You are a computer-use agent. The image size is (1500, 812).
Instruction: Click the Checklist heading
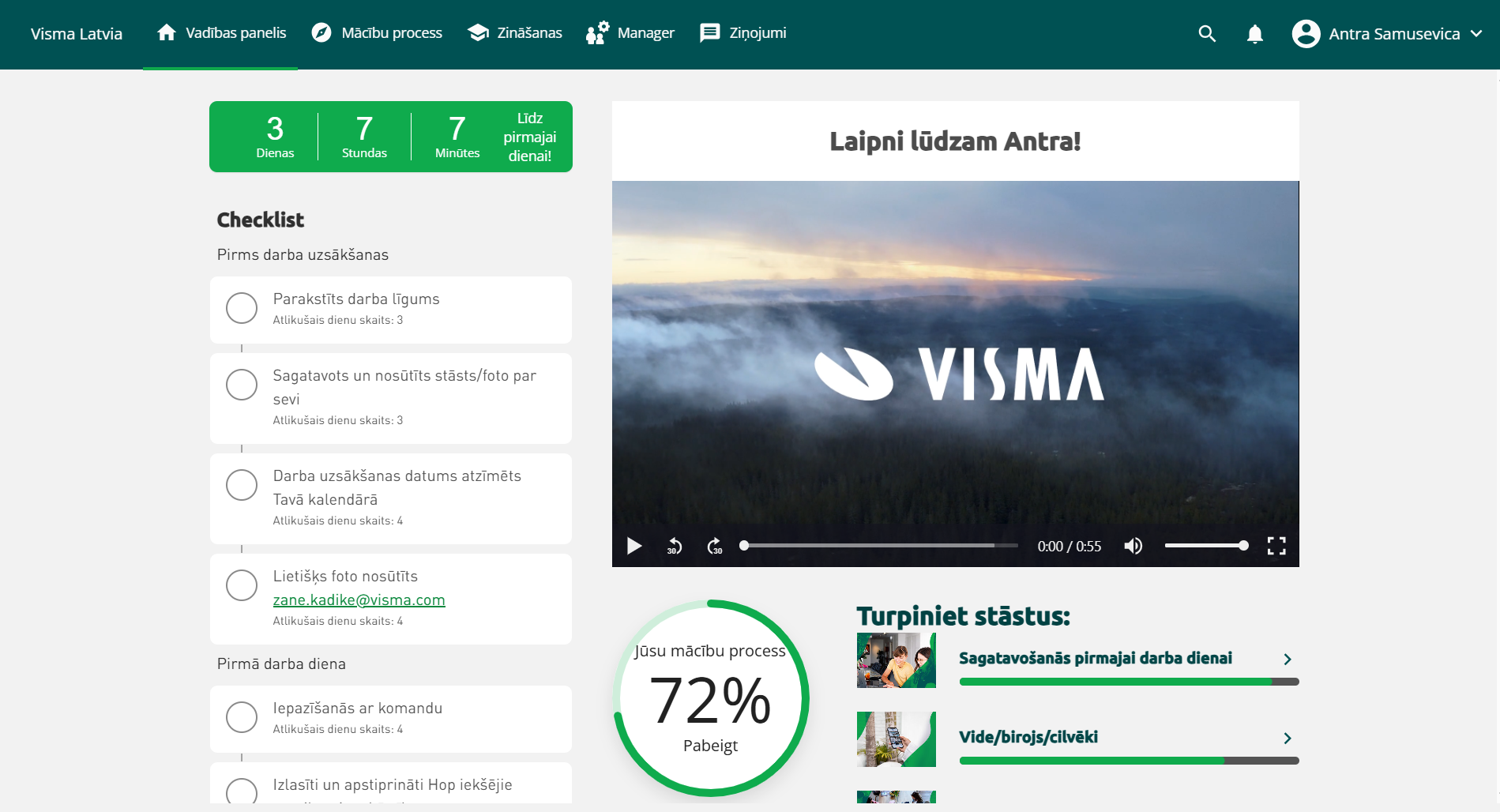click(x=261, y=220)
